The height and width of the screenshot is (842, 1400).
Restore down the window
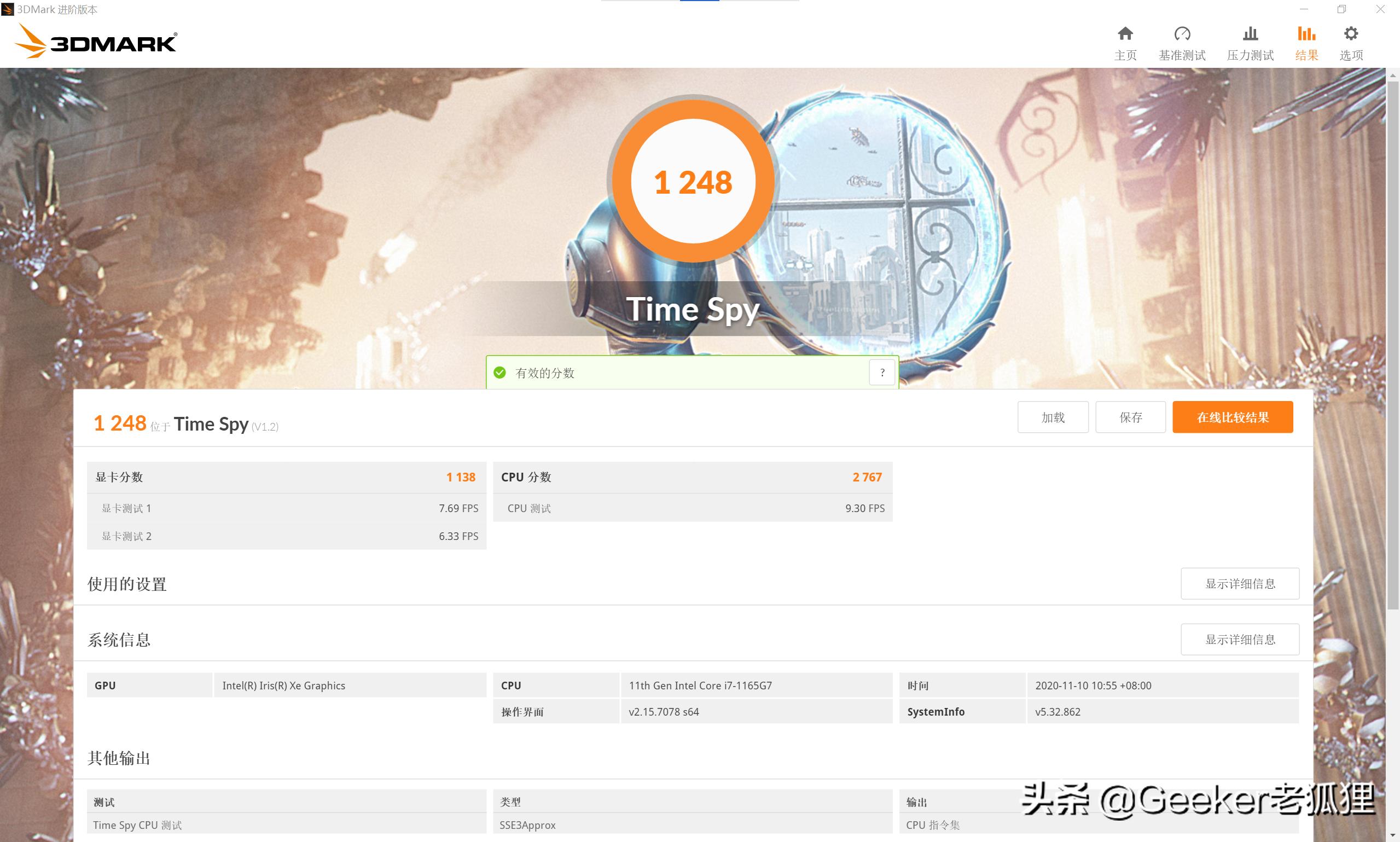[x=1341, y=9]
